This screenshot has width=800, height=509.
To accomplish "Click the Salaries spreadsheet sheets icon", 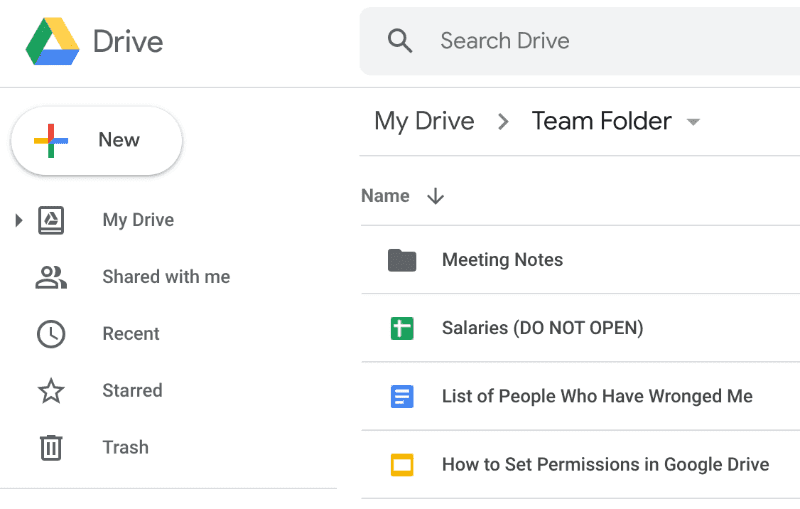I will pos(402,328).
